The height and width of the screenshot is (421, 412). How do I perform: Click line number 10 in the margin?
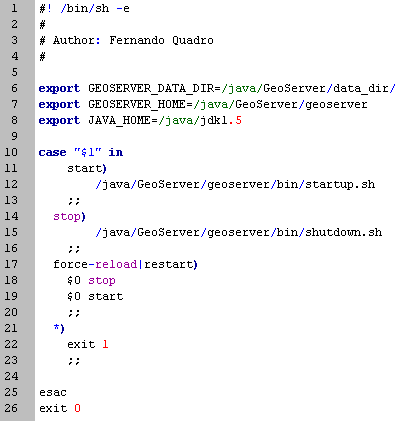click(x=11, y=152)
